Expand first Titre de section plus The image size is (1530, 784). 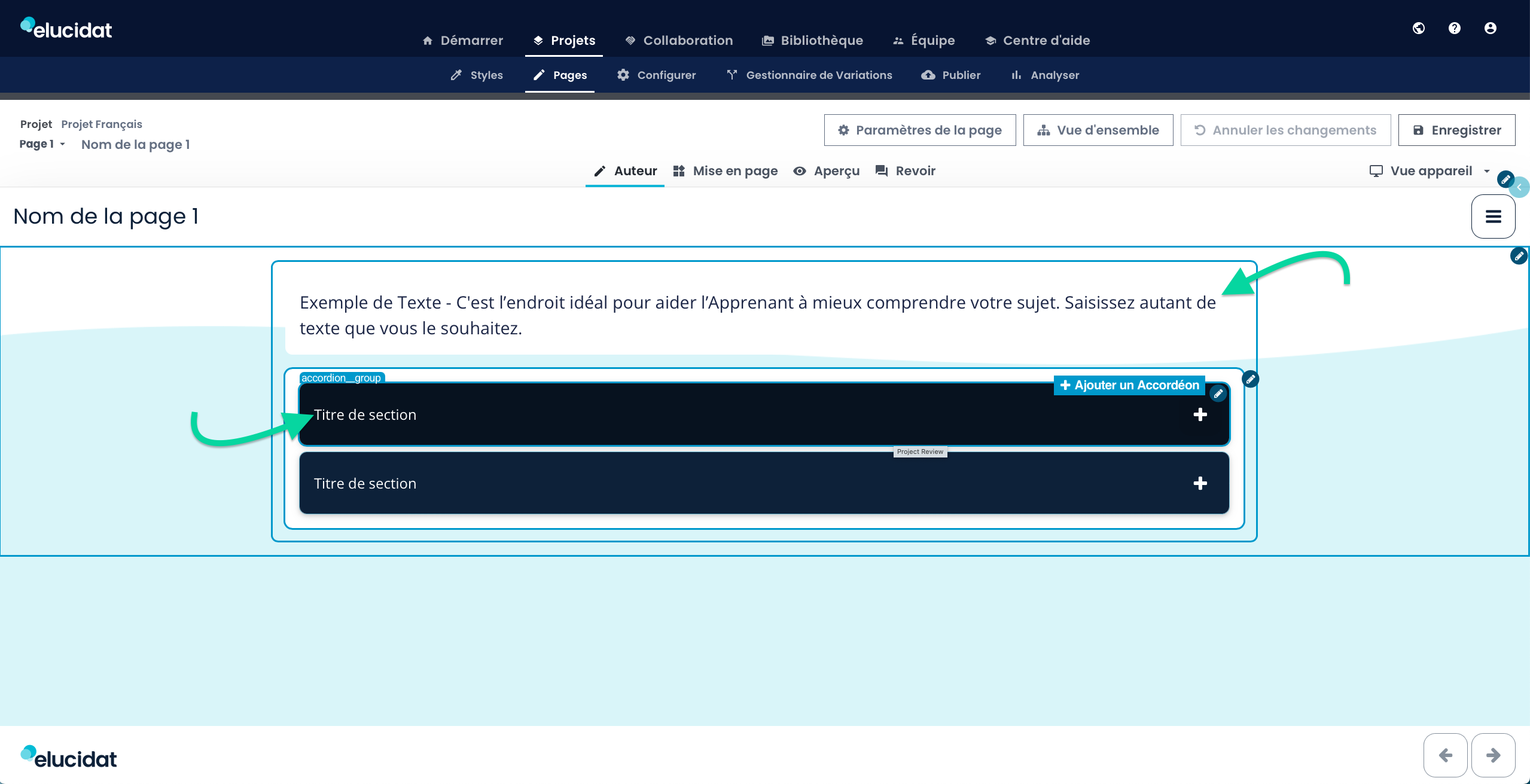1200,414
